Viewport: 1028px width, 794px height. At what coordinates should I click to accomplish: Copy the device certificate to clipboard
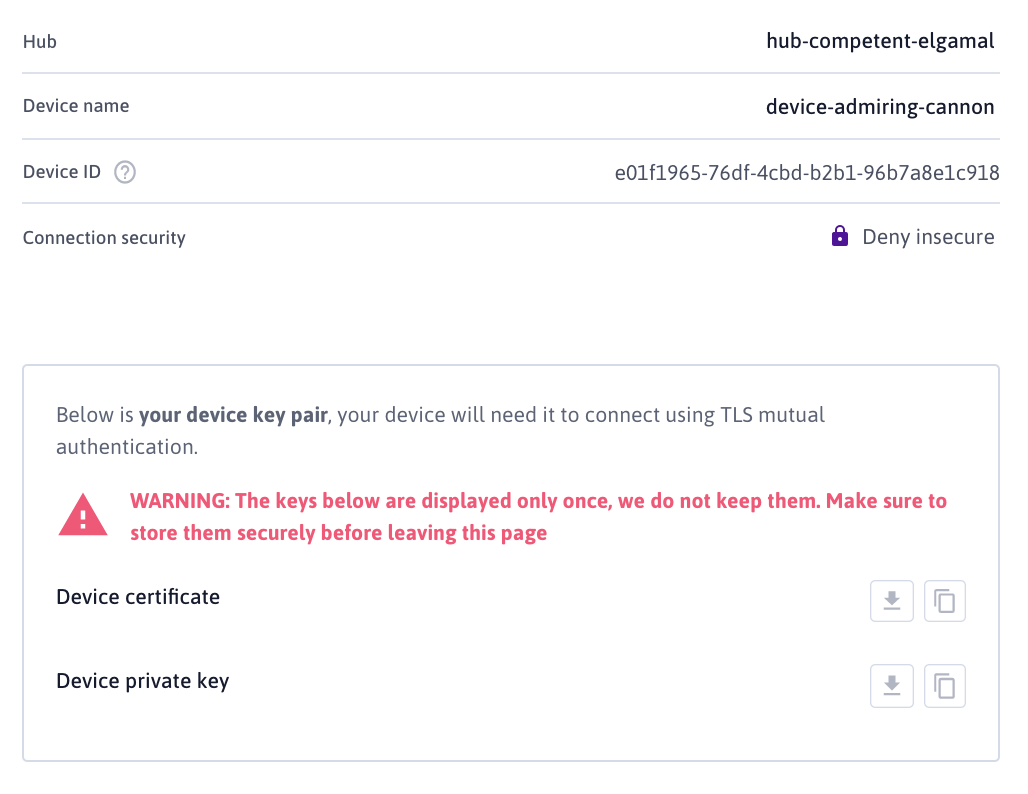click(945, 601)
